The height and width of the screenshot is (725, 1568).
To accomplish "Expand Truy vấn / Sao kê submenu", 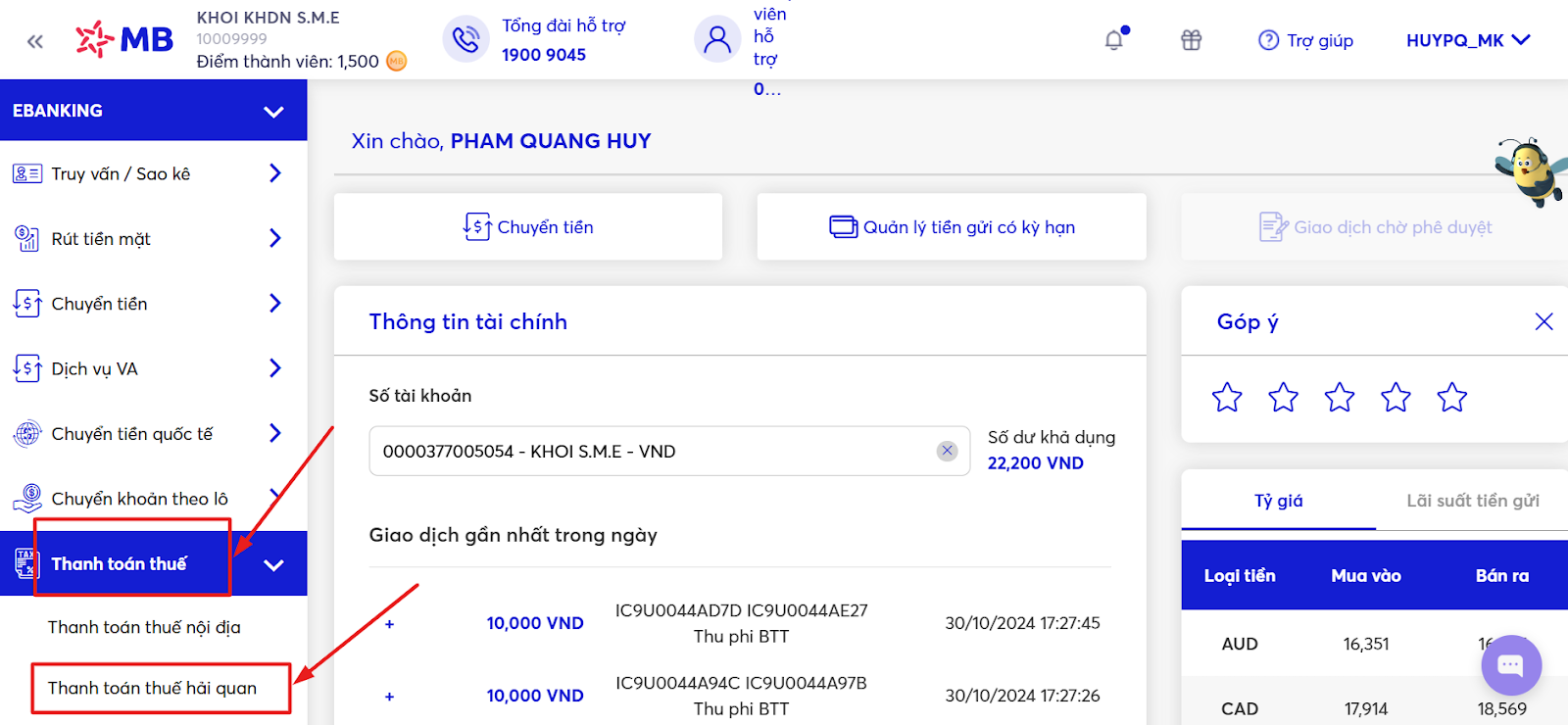I will [x=275, y=173].
